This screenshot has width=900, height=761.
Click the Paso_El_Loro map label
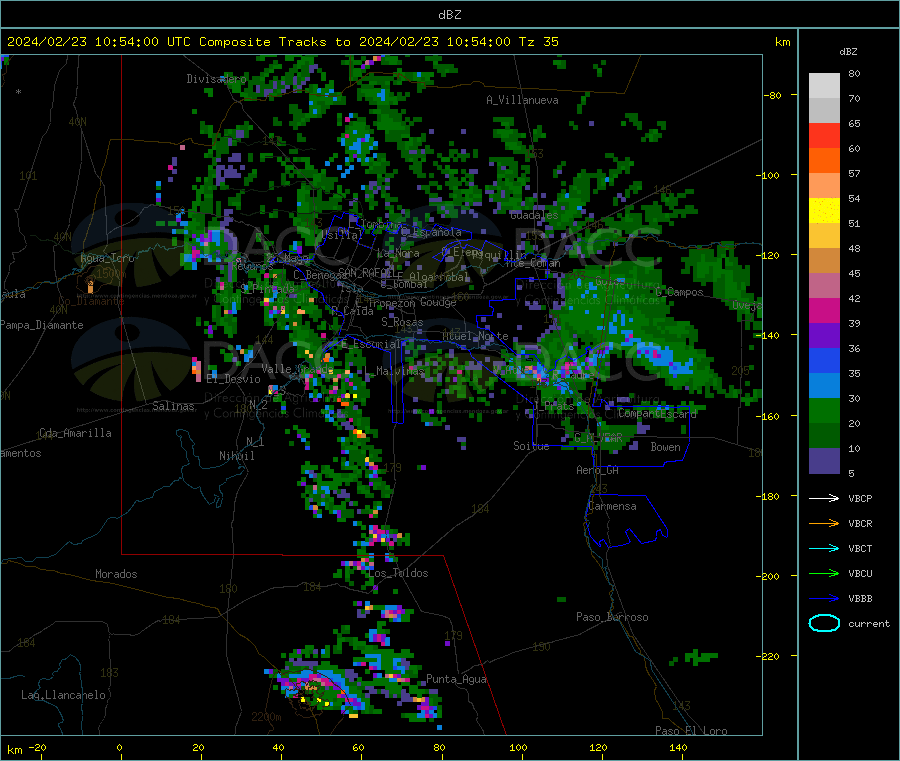click(x=691, y=731)
